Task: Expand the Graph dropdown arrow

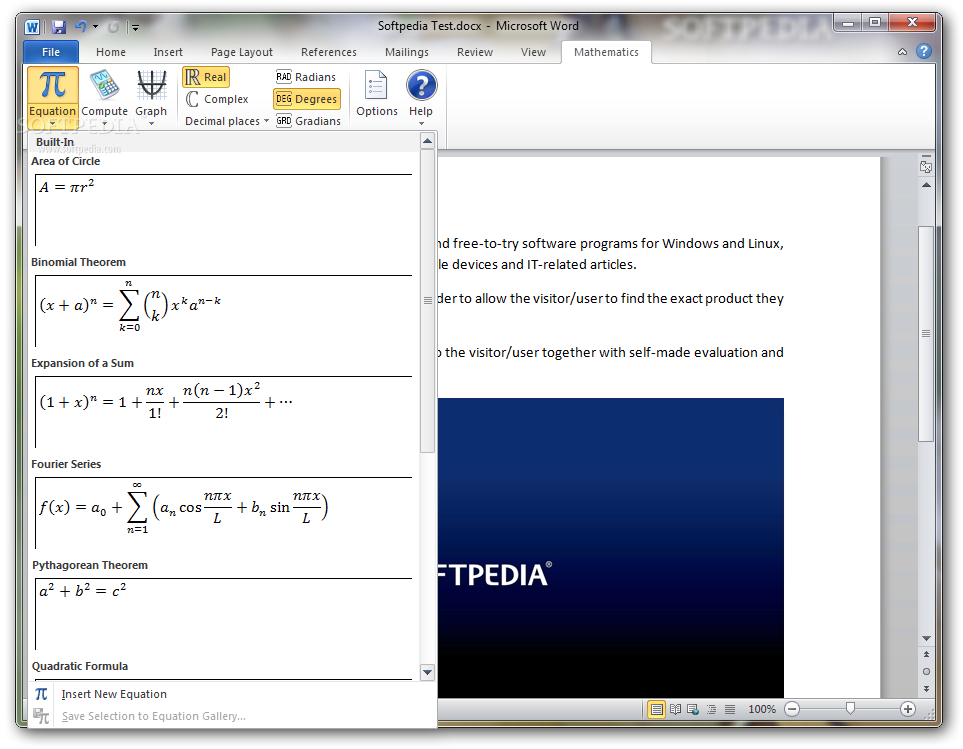Action: coord(151,123)
